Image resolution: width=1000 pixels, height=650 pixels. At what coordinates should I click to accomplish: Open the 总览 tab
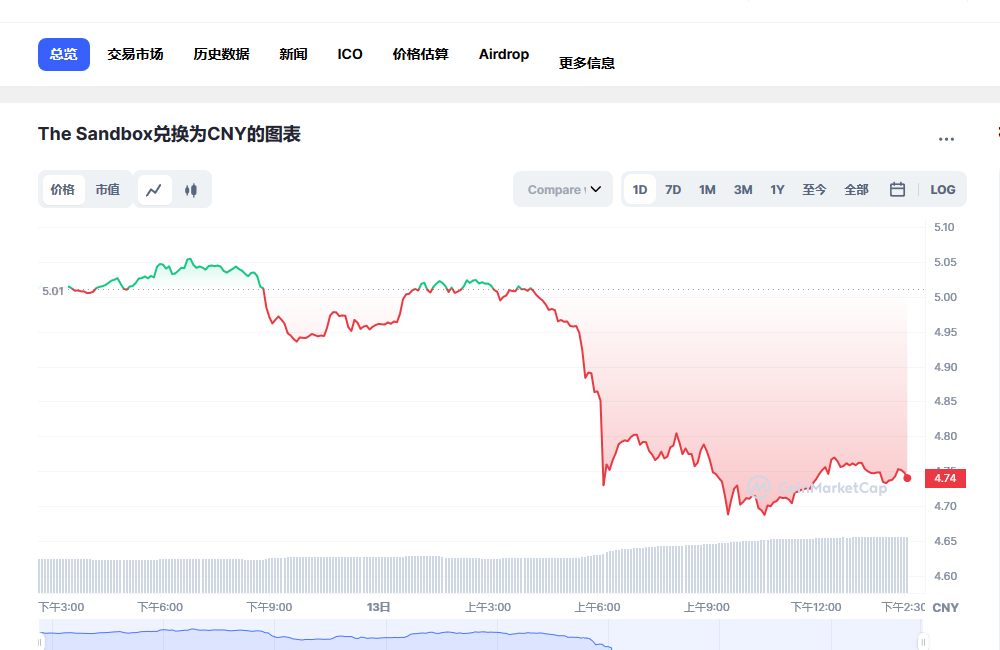tap(64, 54)
